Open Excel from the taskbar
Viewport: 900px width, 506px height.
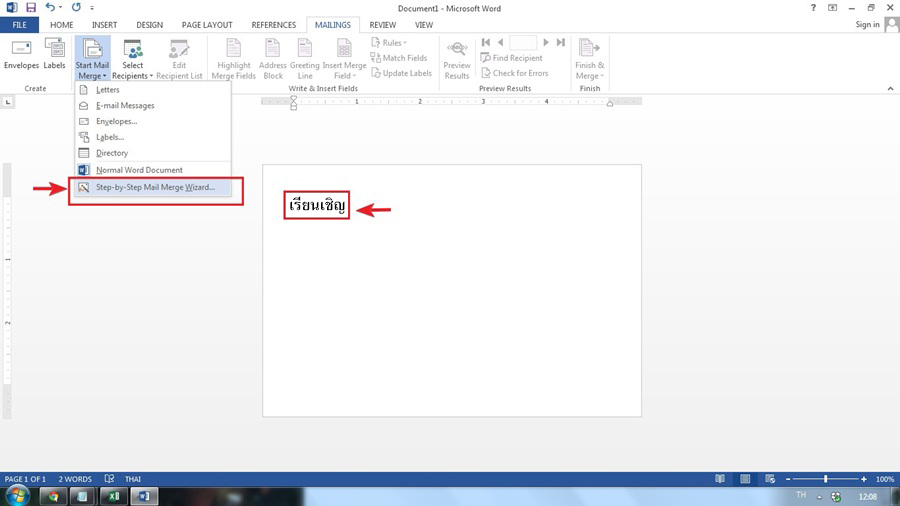pyautogui.click(x=114, y=496)
